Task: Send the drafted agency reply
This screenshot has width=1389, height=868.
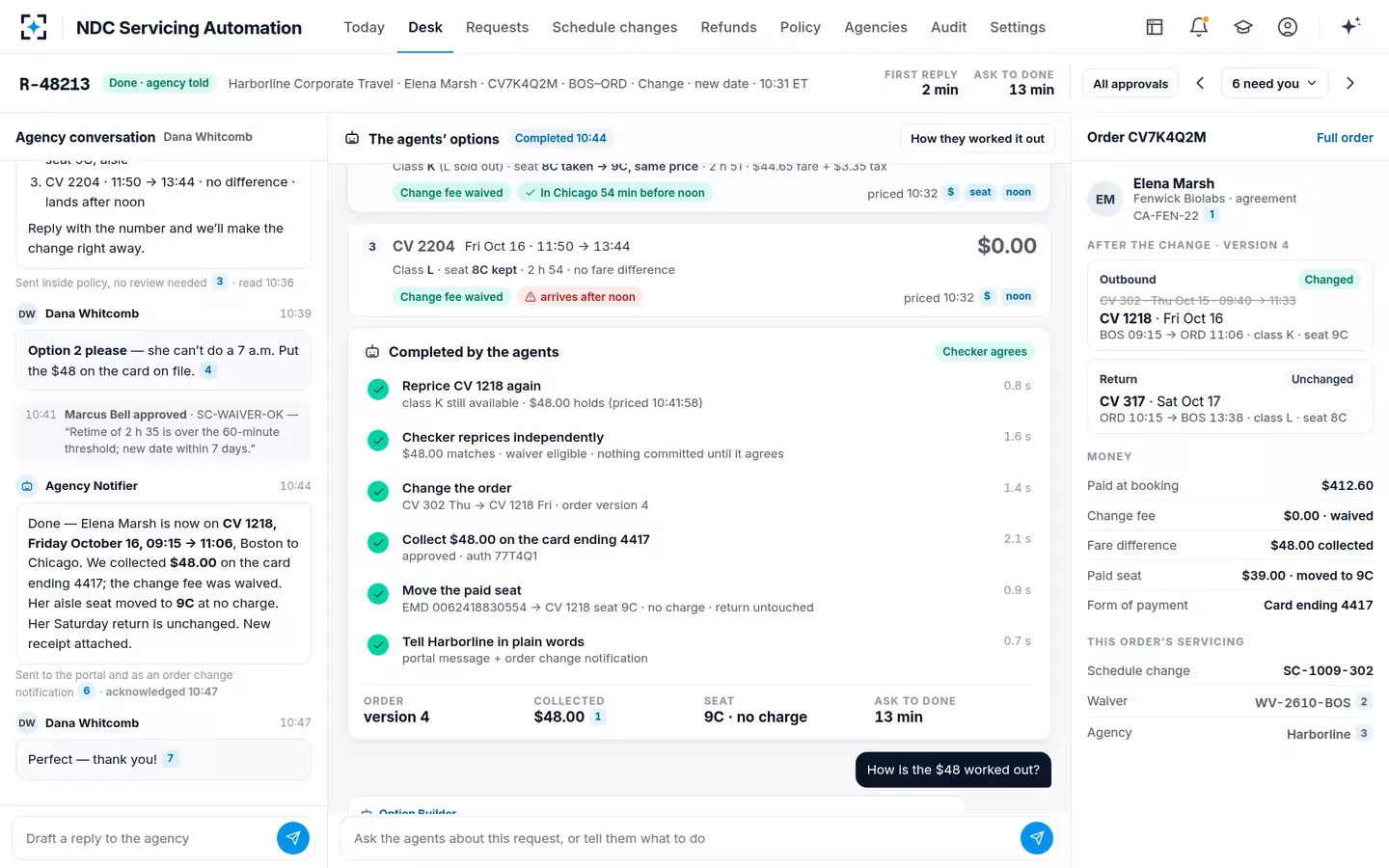Action: tap(293, 838)
